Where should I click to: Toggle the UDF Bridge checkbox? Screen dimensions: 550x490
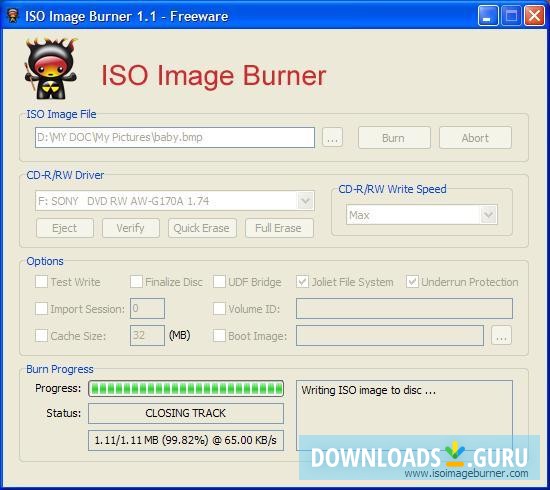pyautogui.click(x=219, y=282)
